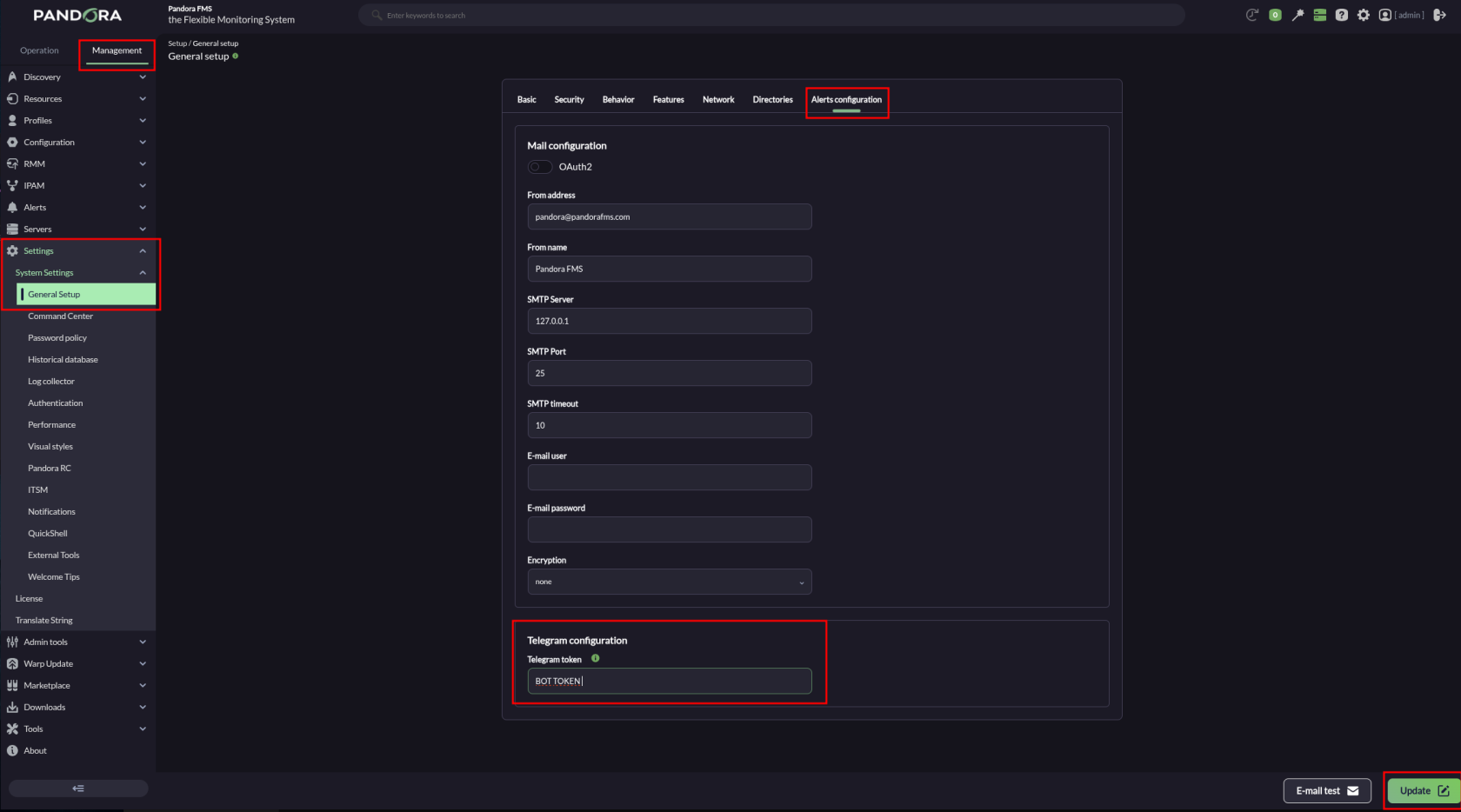Click the logout arrow icon
Image resolution: width=1461 pixels, height=812 pixels.
(1439, 15)
